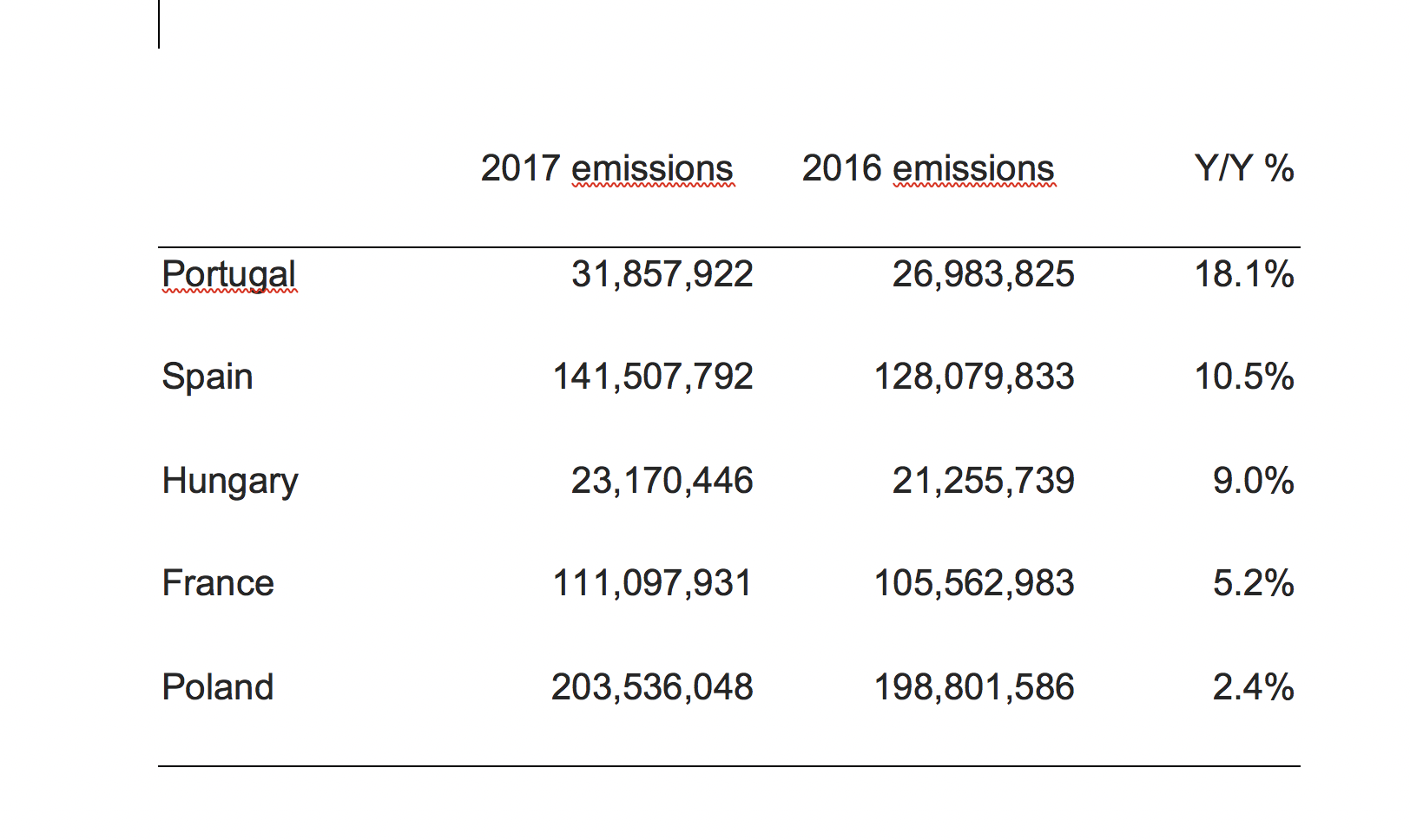Click the Poland row label

[218, 687]
